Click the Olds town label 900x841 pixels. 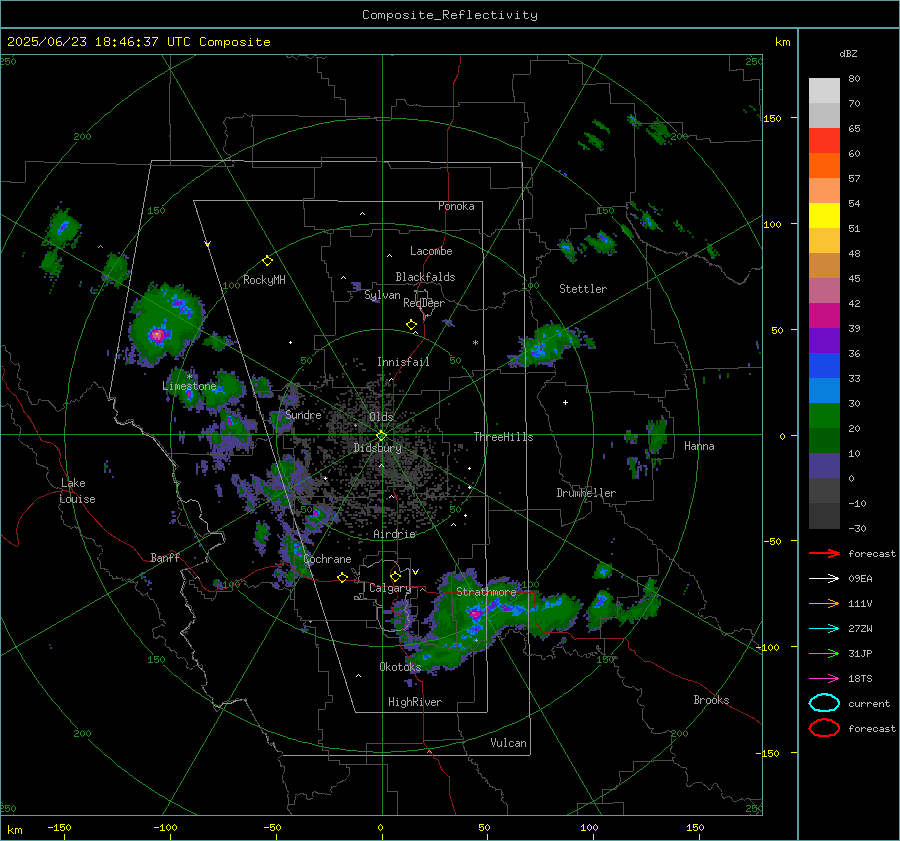[x=381, y=416]
